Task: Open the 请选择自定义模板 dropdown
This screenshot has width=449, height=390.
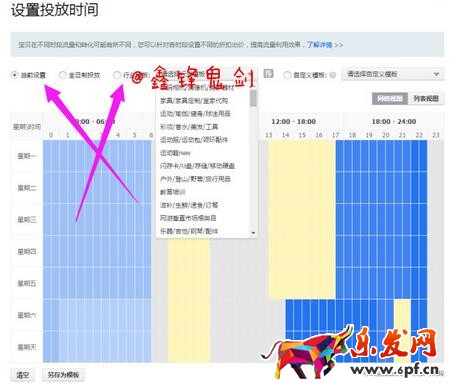Action: click(393, 74)
